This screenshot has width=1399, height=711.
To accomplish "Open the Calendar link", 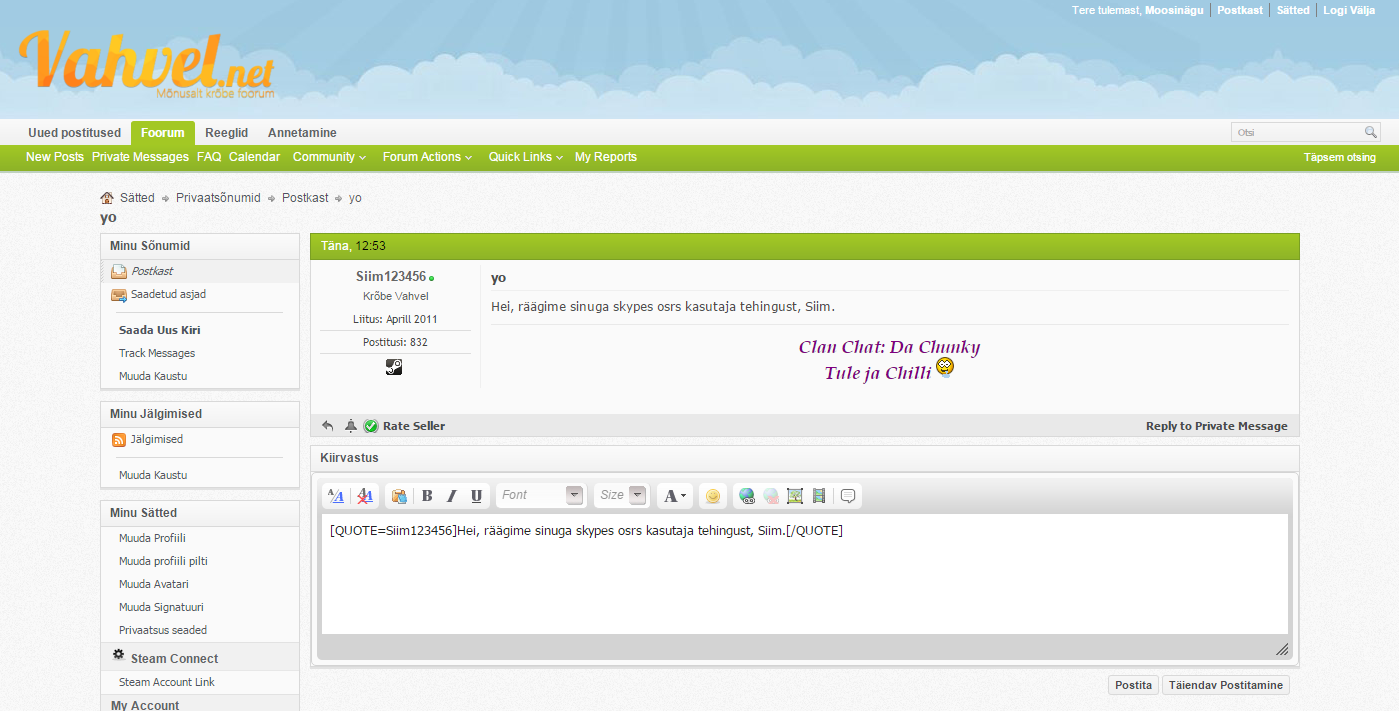I will point(254,157).
